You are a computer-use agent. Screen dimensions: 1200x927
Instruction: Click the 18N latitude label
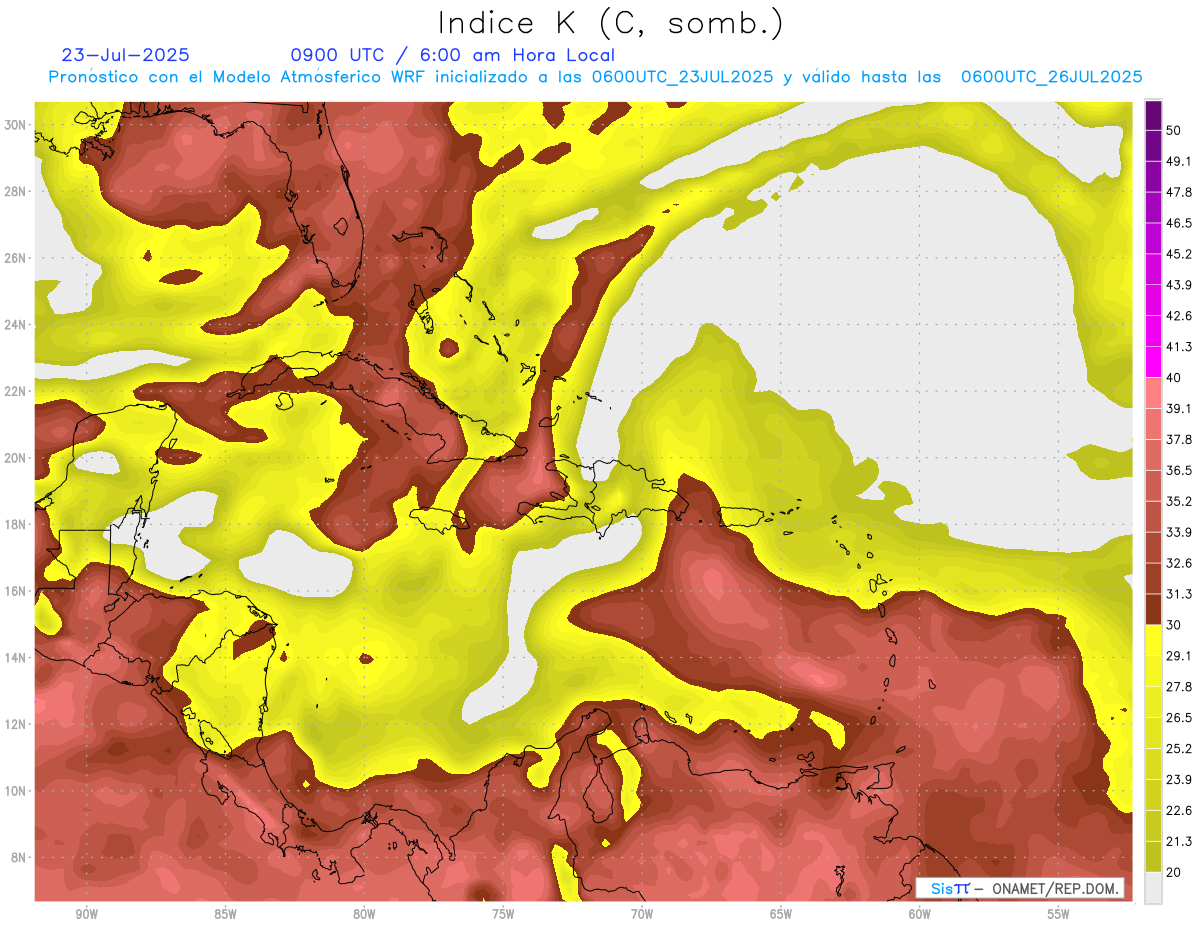[x=15, y=525]
